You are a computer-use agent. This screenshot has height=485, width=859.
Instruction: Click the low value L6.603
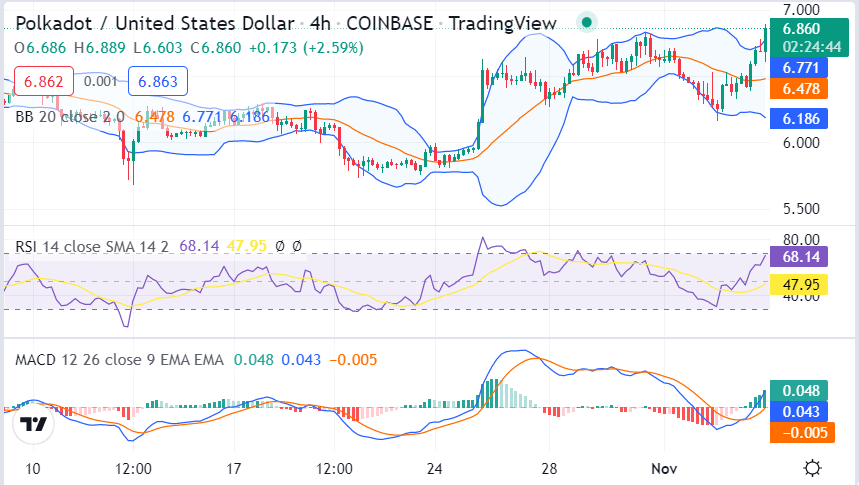(158, 48)
